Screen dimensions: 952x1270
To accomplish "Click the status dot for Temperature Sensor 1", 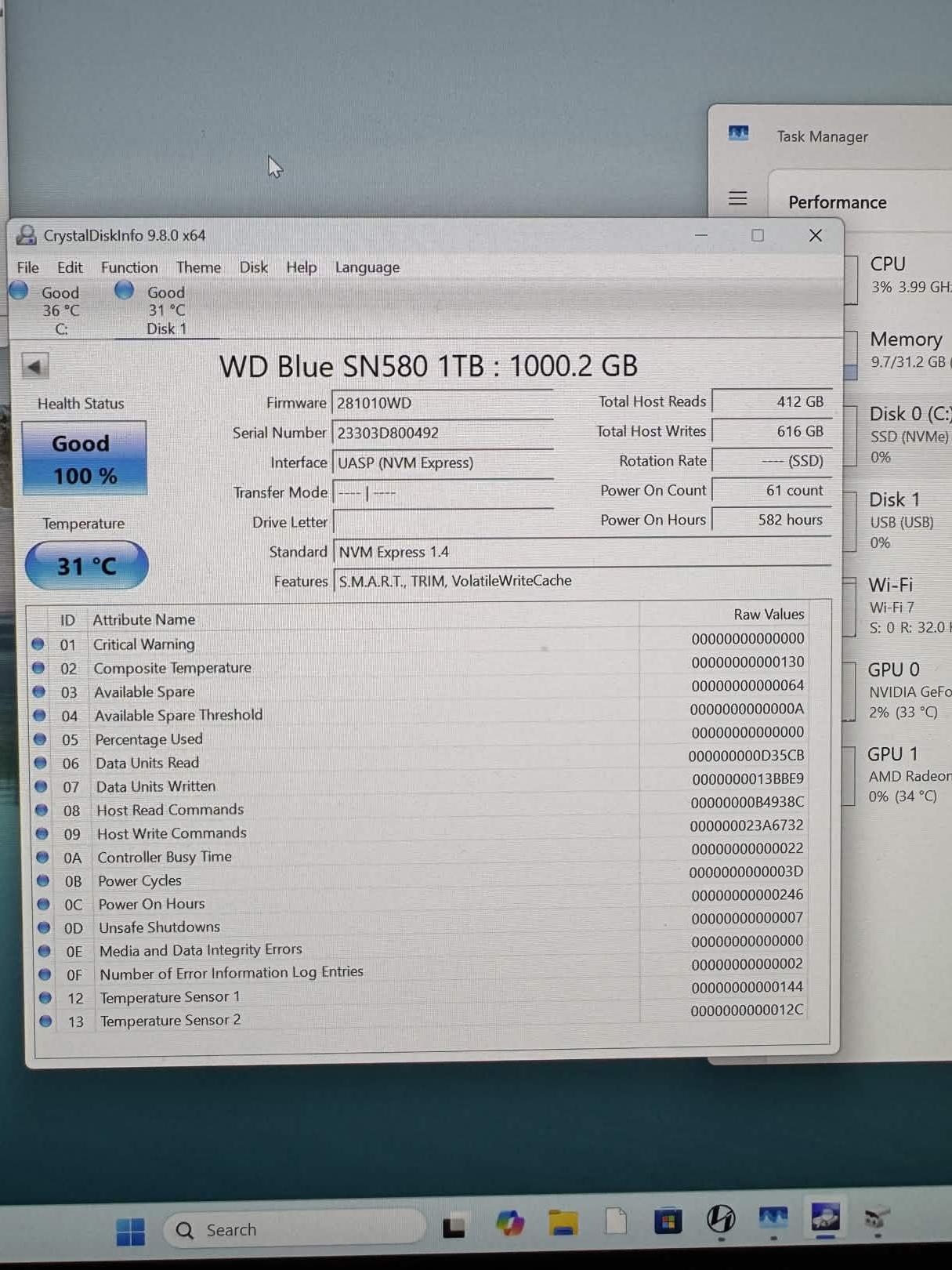I will tap(45, 998).
